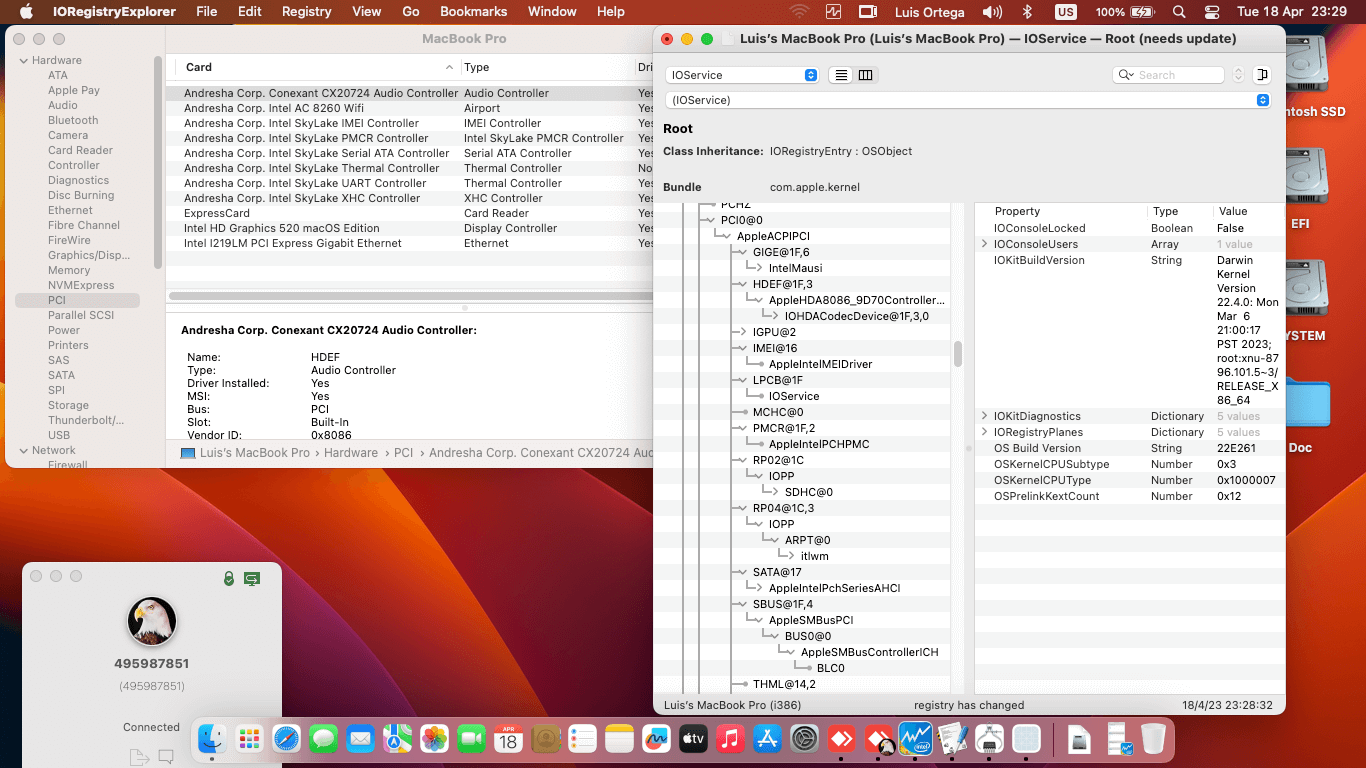Launch the Music app from the Dock

click(730, 739)
